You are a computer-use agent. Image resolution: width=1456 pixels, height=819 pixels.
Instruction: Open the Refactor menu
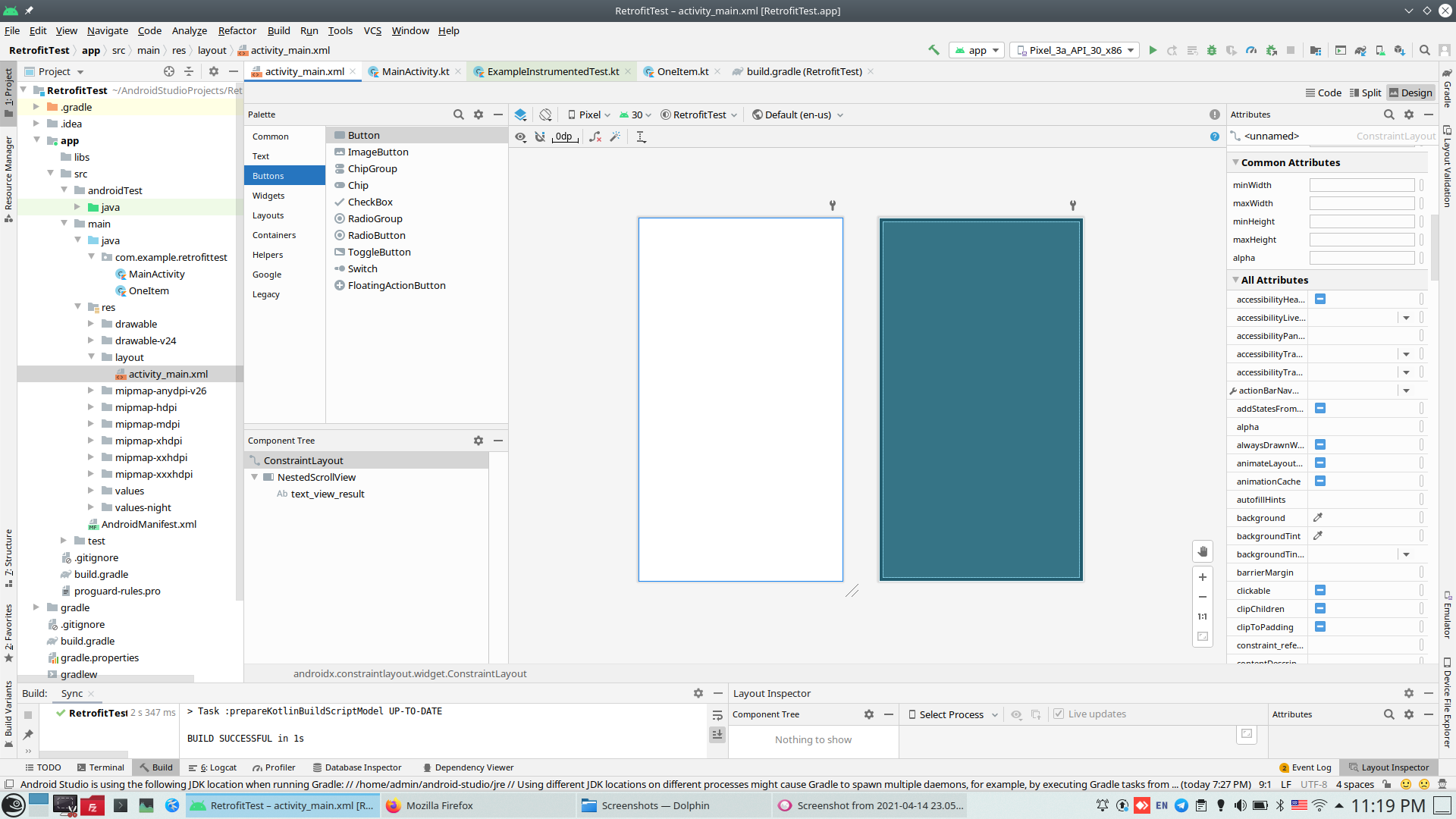[237, 30]
